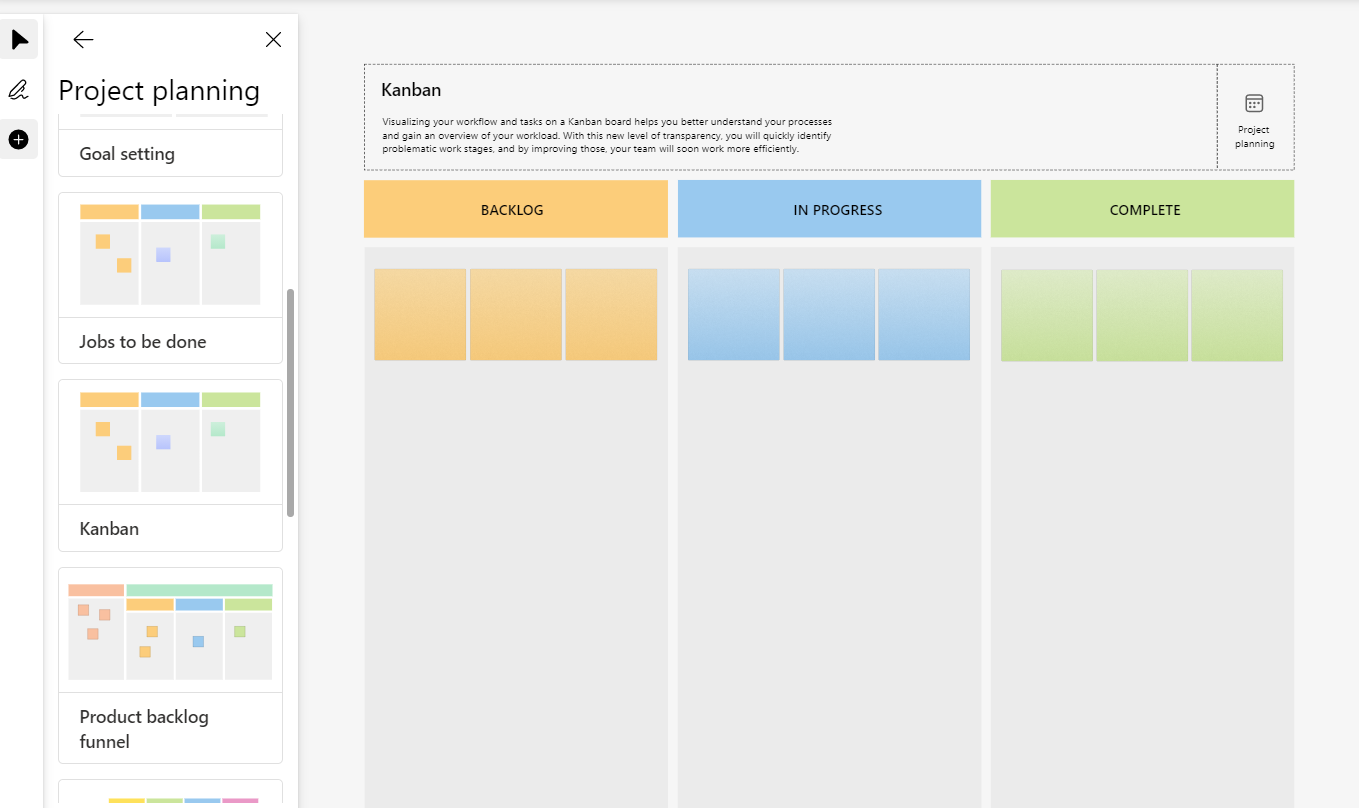Select the Goal setting template label
Screen dimensions: 1359x808
click(127, 154)
